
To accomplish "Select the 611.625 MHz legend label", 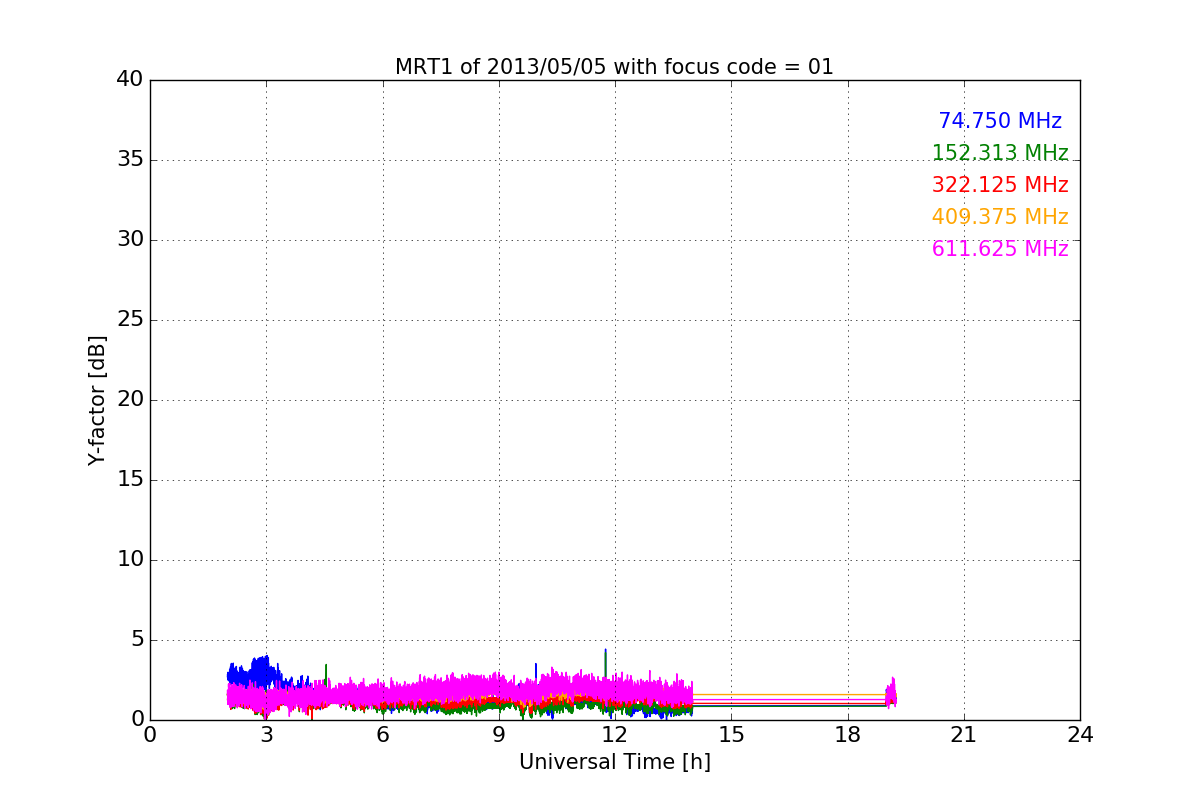I will click(x=1000, y=249).
